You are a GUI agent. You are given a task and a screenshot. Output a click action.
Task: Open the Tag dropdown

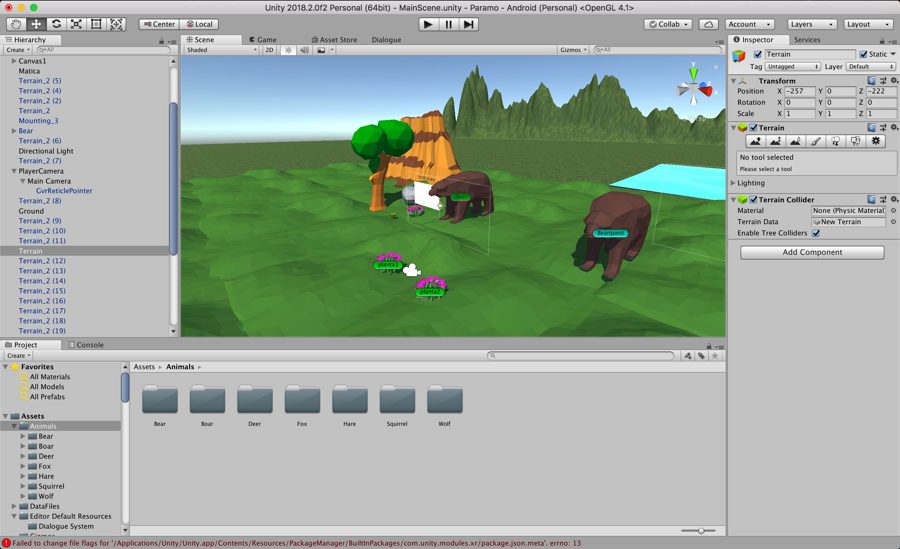793,67
